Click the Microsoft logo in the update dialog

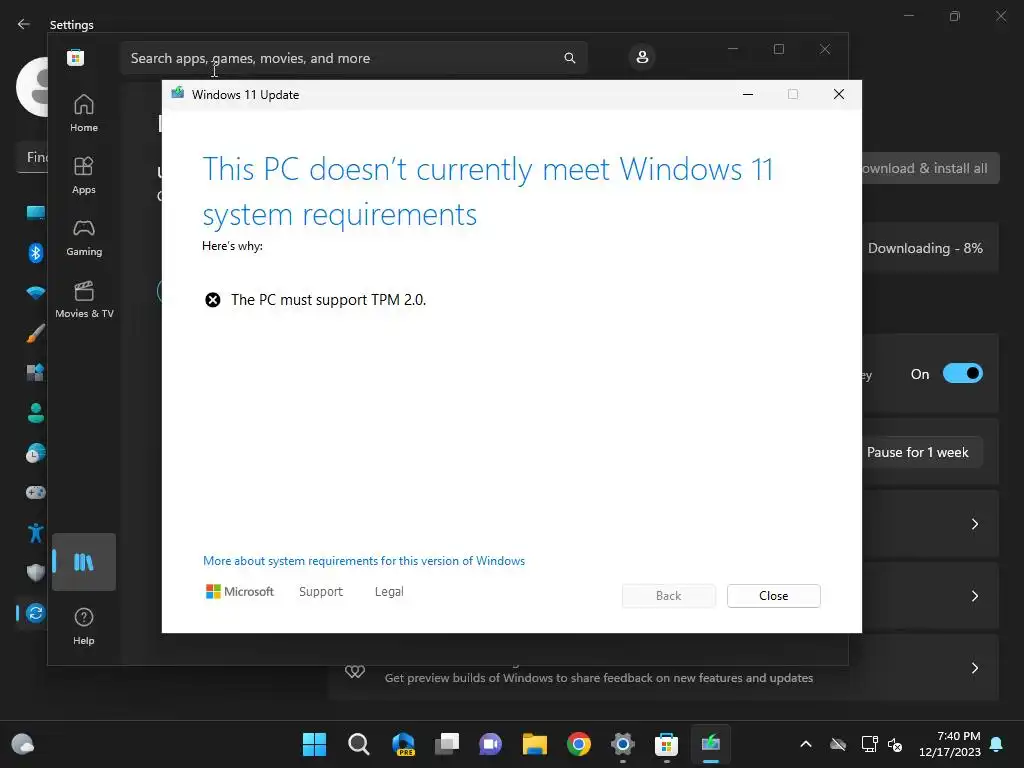pyautogui.click(x=240, y=592)
